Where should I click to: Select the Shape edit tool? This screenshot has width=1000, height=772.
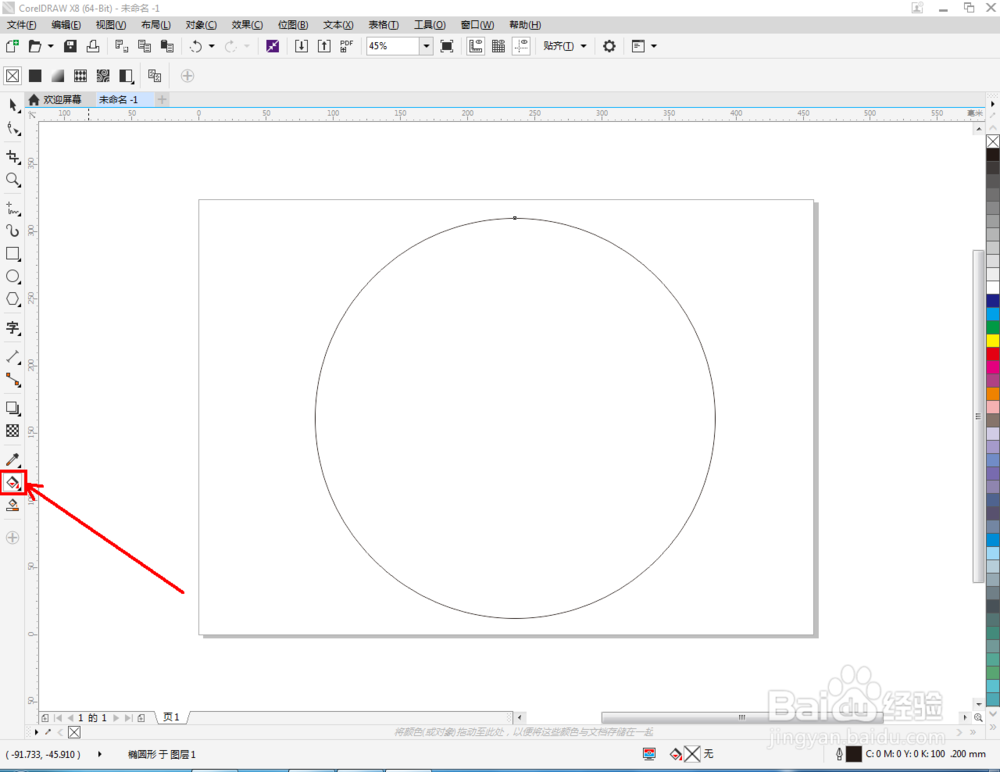13,129
